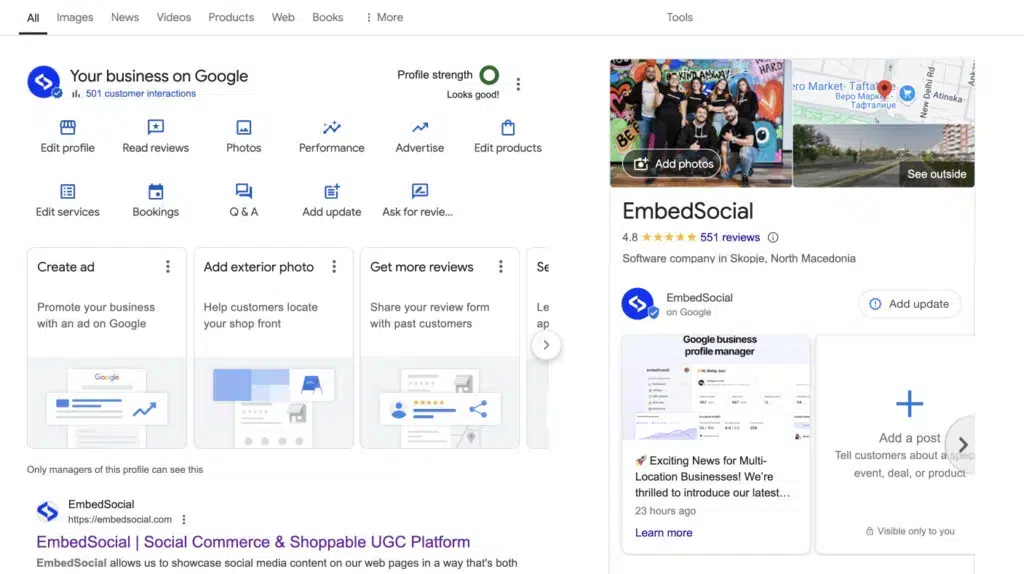Expand the More search tabs menu
Viewport: 1024px width, 574px height.
coord(384,18)
